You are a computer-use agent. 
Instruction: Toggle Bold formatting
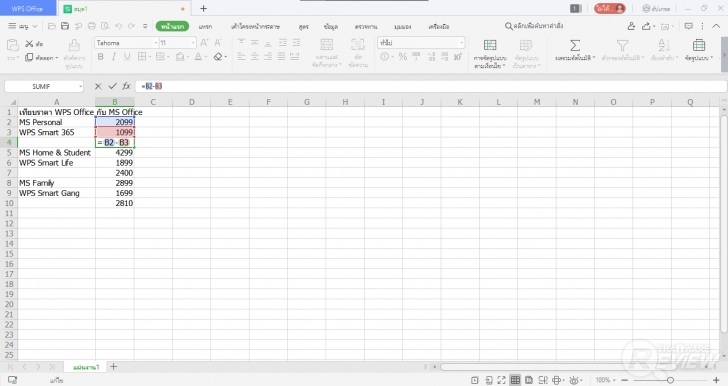pyautogui.click(x=100, y=57)
